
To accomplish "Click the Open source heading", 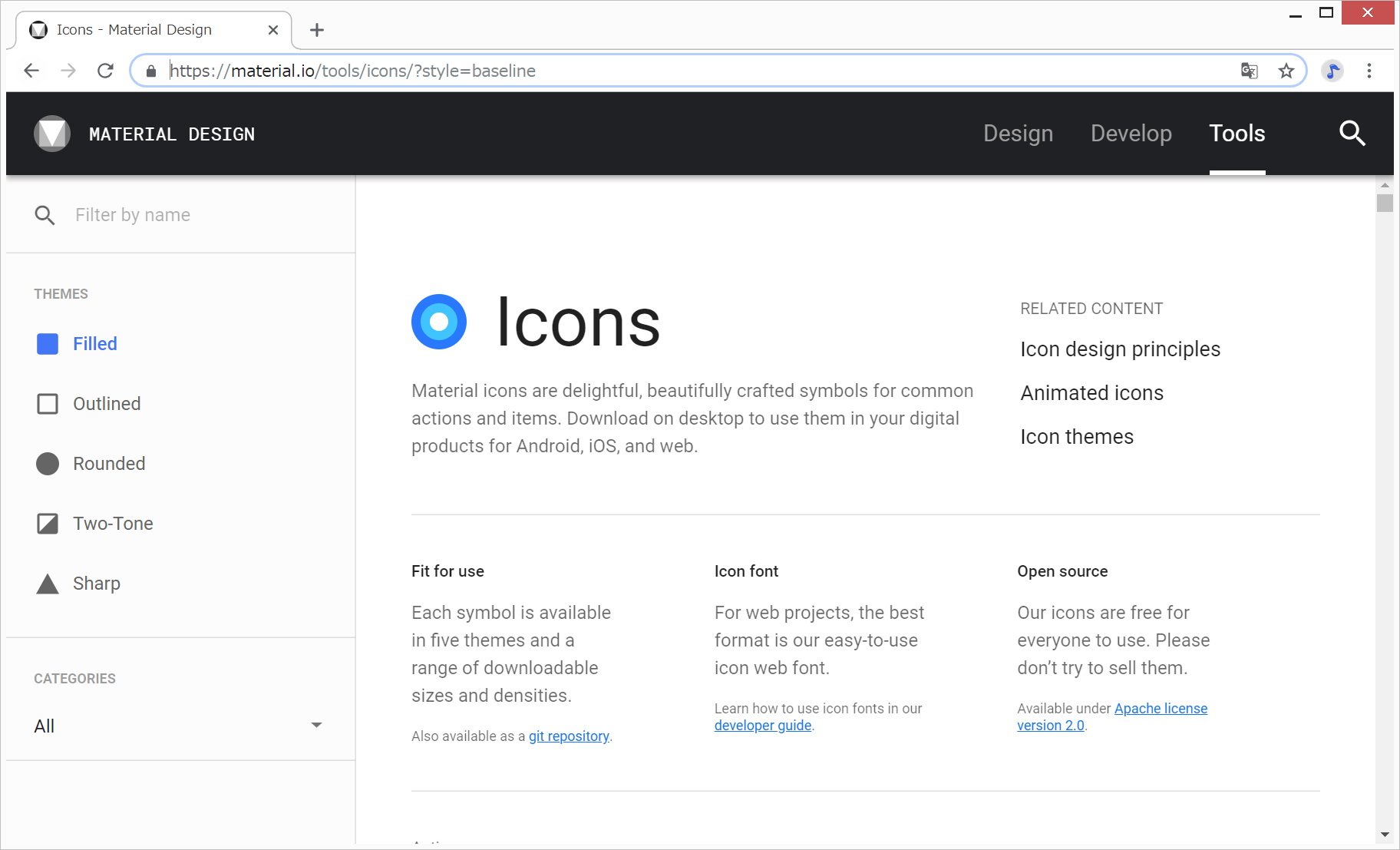I will (1062, 571).
